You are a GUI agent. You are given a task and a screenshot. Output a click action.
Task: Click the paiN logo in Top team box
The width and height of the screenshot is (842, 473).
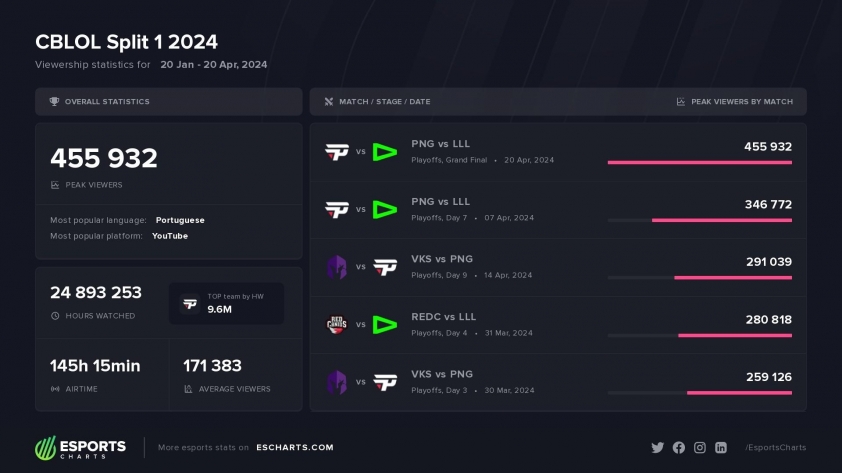point(190,304)
